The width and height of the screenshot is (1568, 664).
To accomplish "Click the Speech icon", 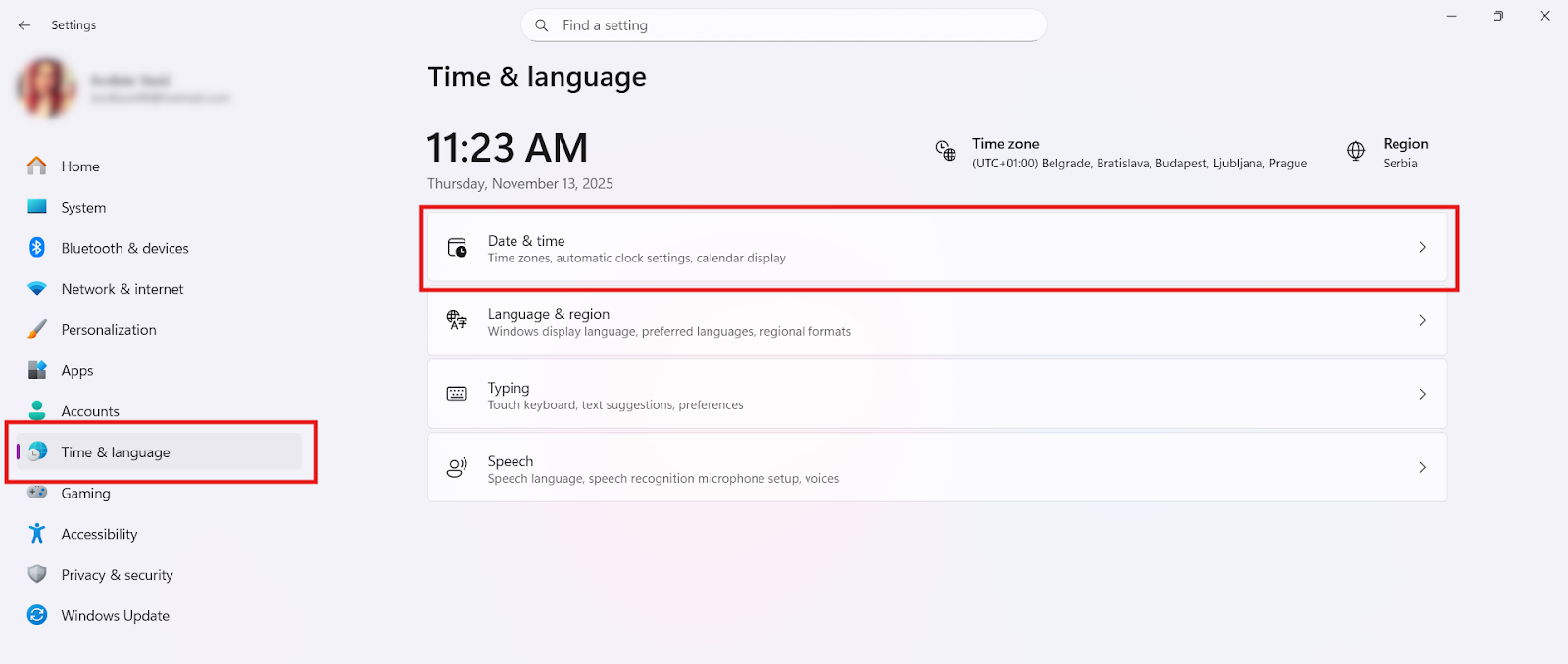I will coord(458,468).
